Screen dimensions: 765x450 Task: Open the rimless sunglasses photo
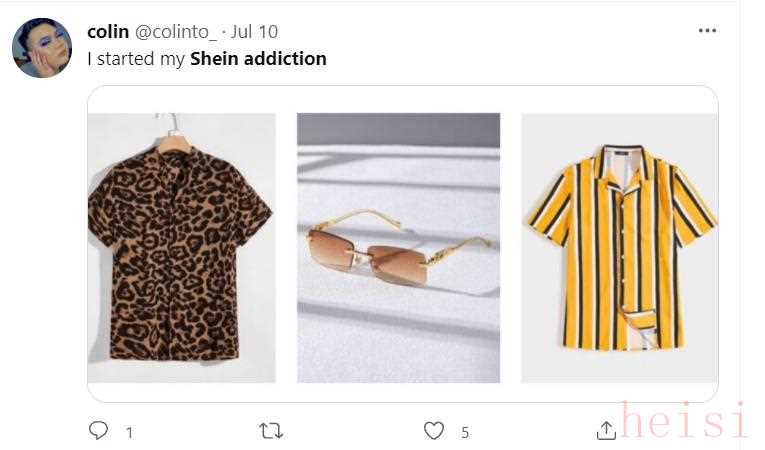click(398, 247)
